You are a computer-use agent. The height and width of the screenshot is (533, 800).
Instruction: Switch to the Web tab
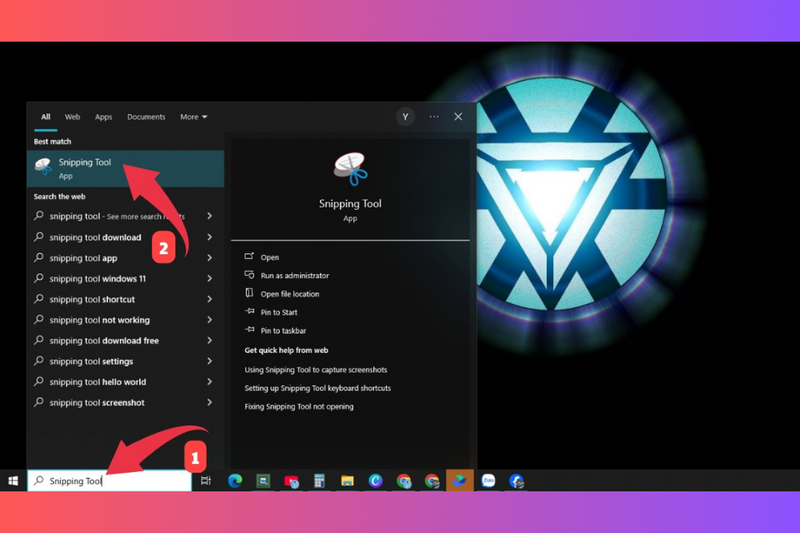click(x=72, y=117)
